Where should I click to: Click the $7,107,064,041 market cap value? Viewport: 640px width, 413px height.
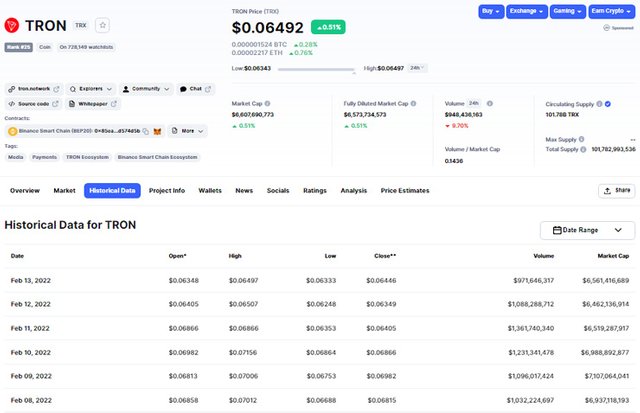tap(607, 376)
